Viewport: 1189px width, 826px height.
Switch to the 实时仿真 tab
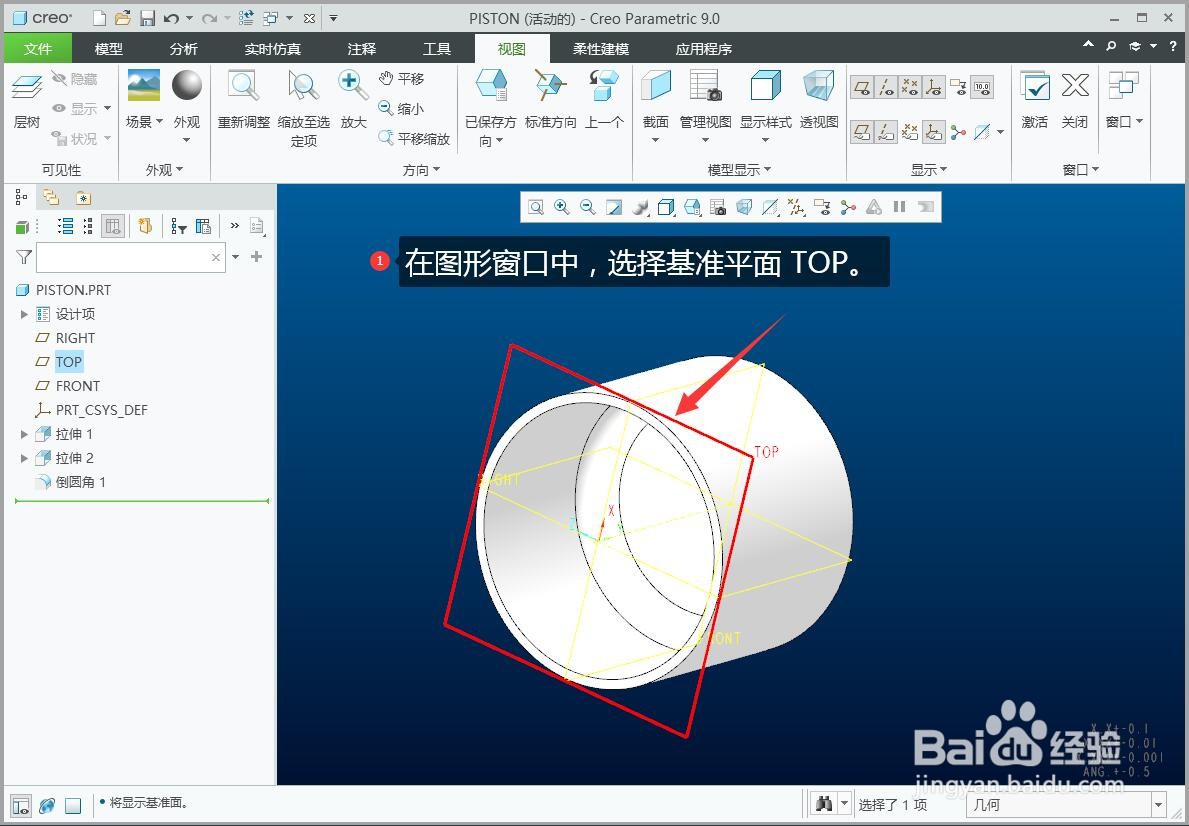(x=273, y=49)
